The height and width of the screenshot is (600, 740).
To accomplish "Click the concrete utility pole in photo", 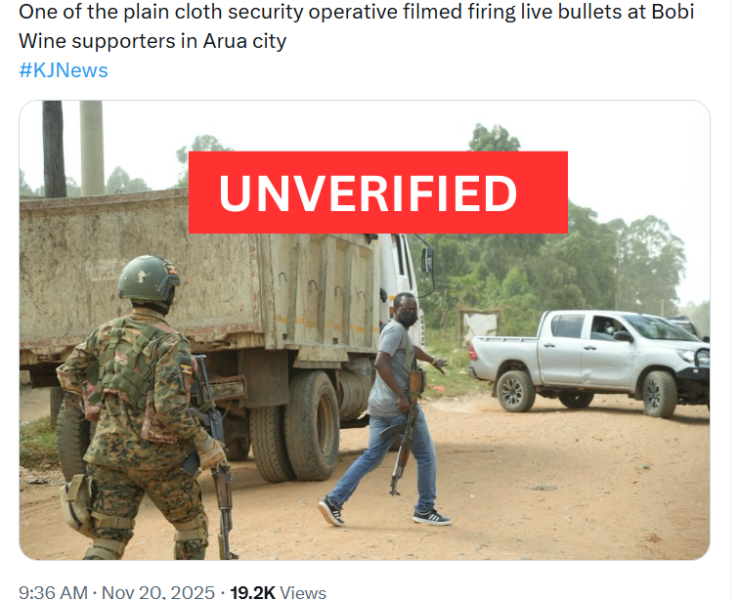I will 92,148.
